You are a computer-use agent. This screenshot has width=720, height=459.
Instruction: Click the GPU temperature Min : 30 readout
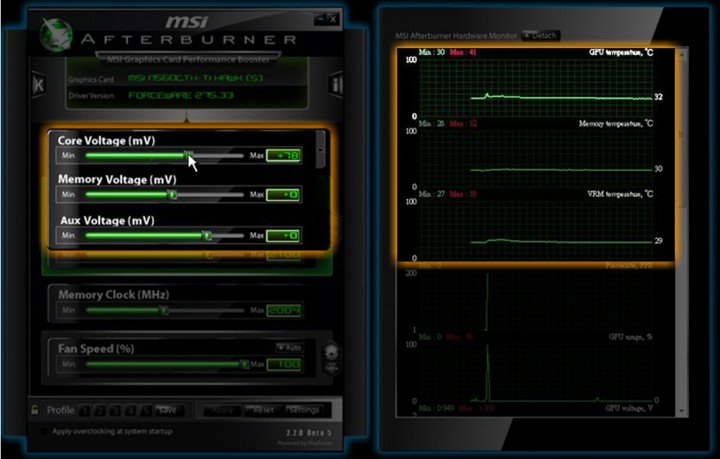432,52
